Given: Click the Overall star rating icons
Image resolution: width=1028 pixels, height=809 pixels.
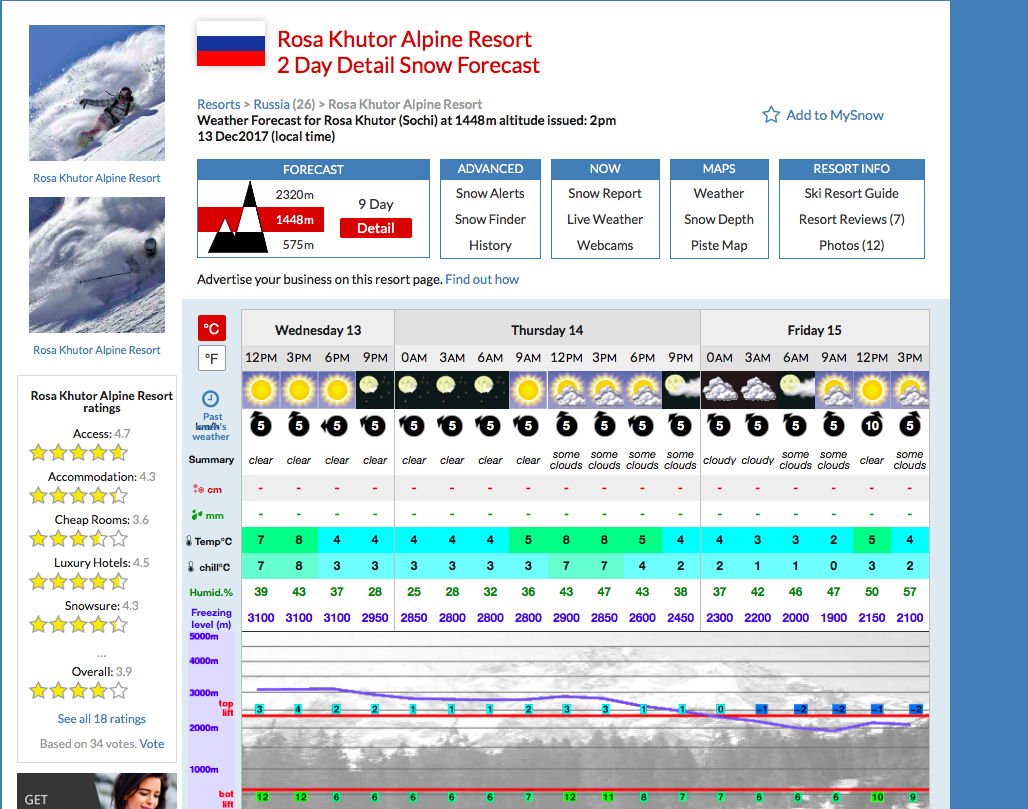Looking at the screenshot, I should (x=78, y=690).
